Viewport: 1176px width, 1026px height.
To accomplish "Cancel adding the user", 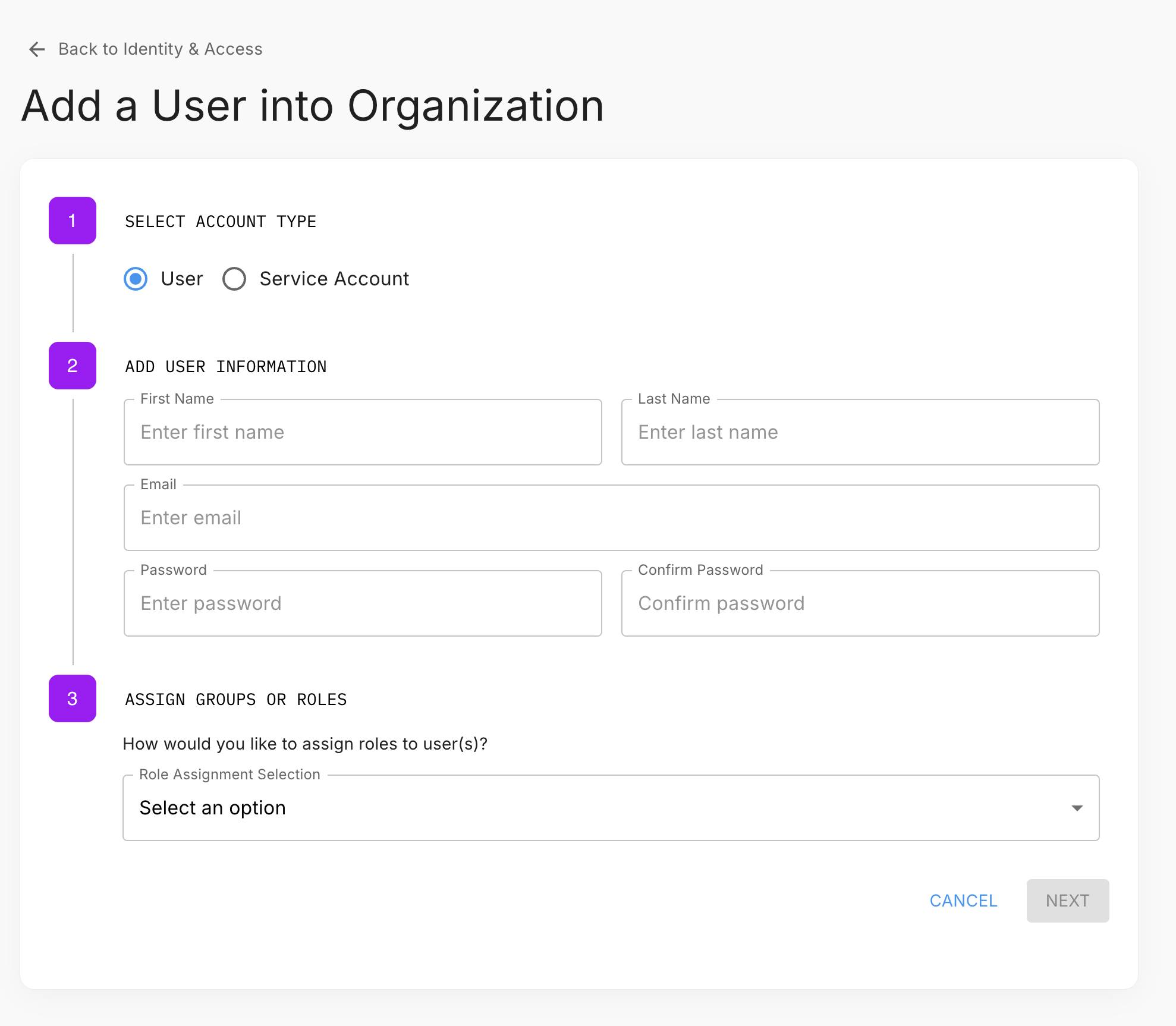I will [963, 901].
